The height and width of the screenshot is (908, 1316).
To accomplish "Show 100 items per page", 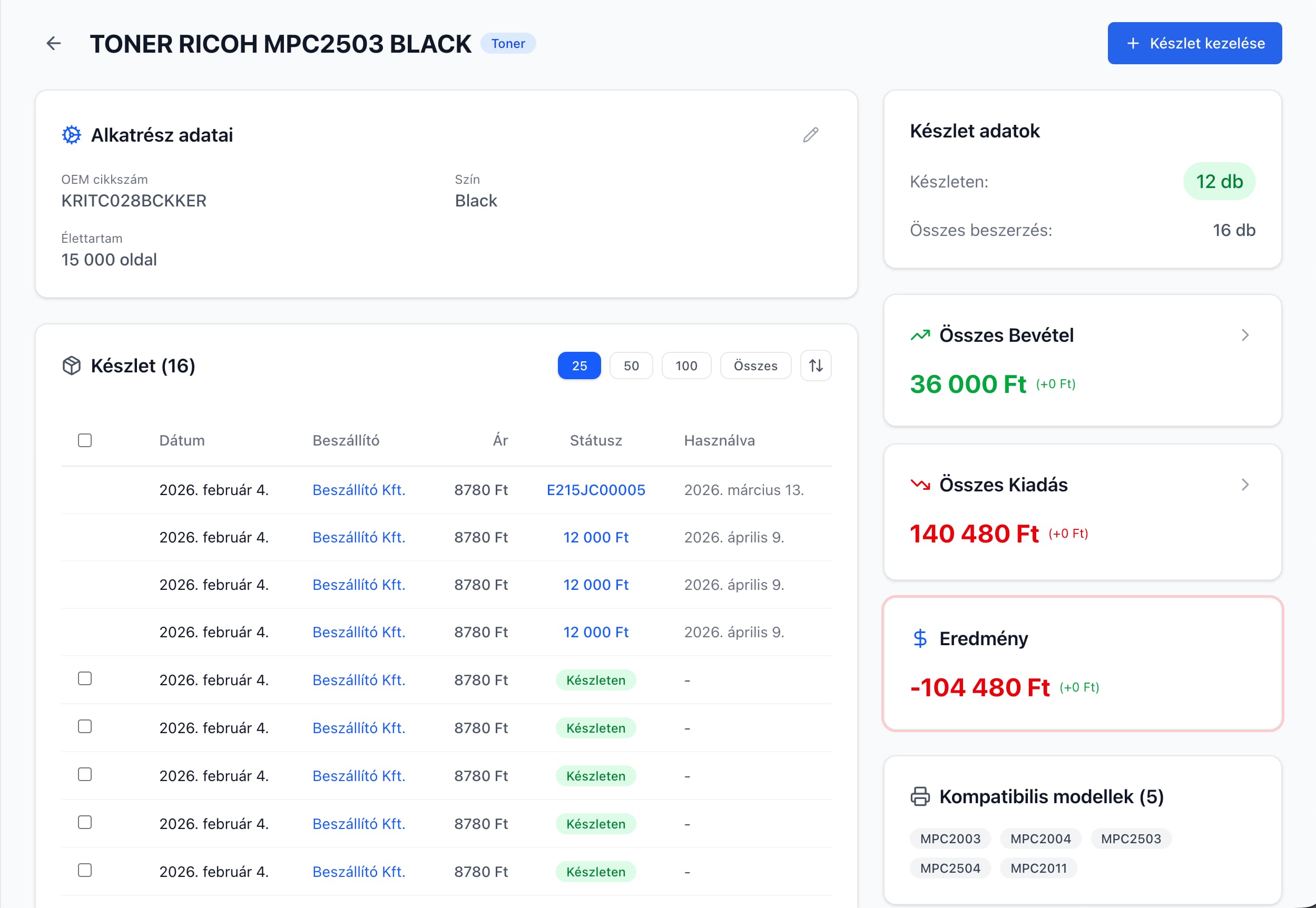I will tap(686, 366).
